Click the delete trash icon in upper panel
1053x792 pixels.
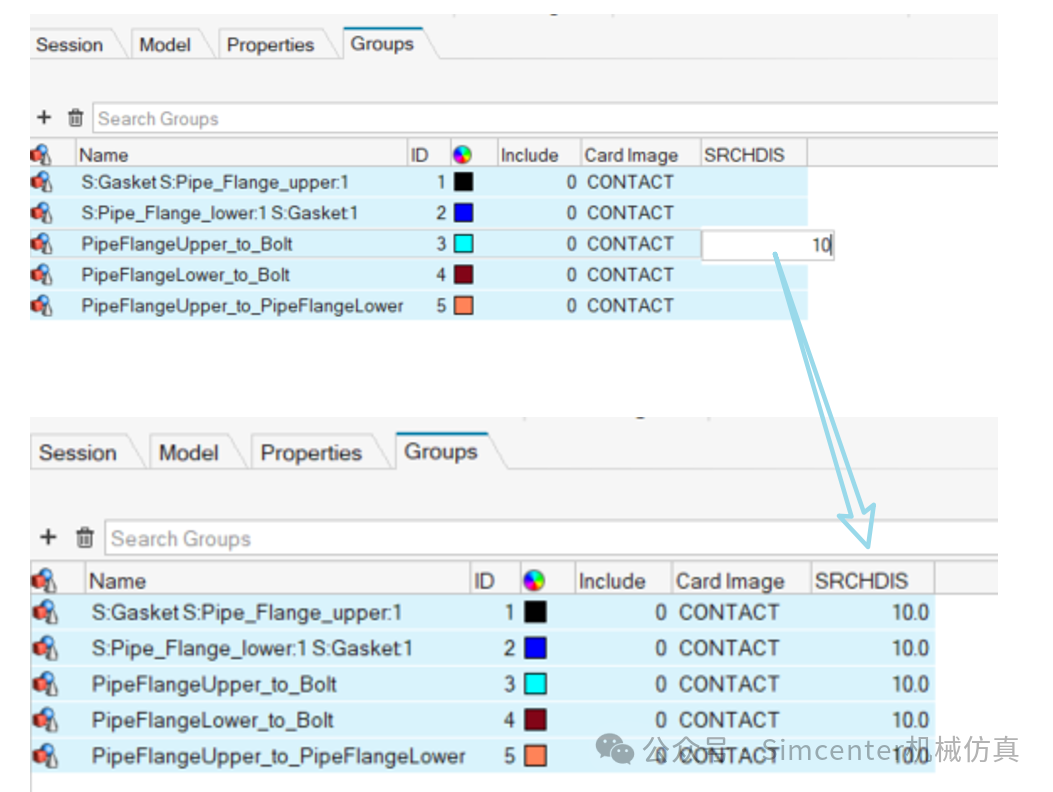pos(75,118)
